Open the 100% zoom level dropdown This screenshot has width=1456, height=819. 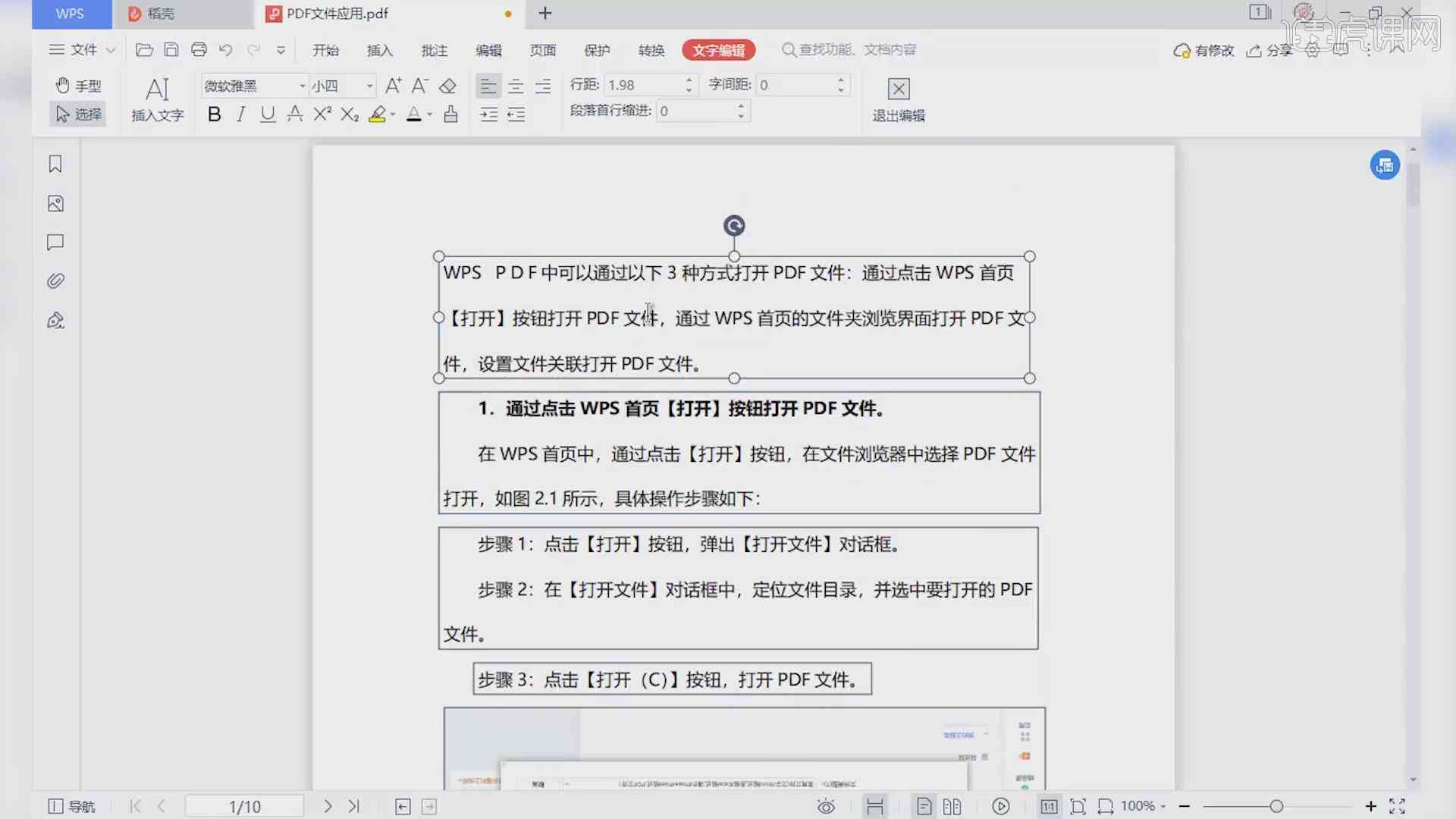1144,806
